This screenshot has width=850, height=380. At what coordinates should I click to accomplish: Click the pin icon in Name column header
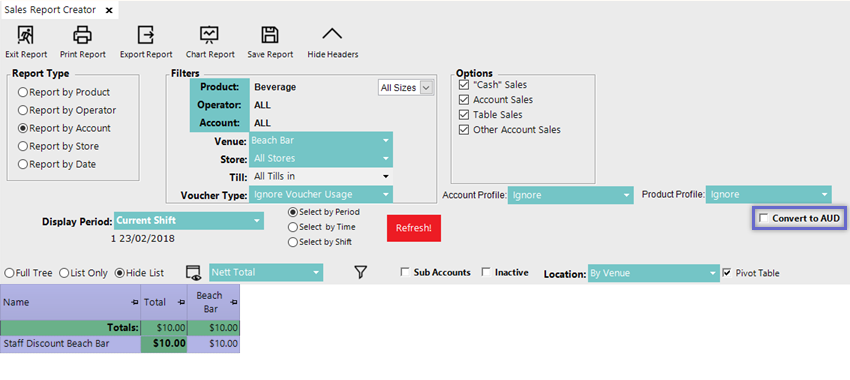tap(134, 302)
